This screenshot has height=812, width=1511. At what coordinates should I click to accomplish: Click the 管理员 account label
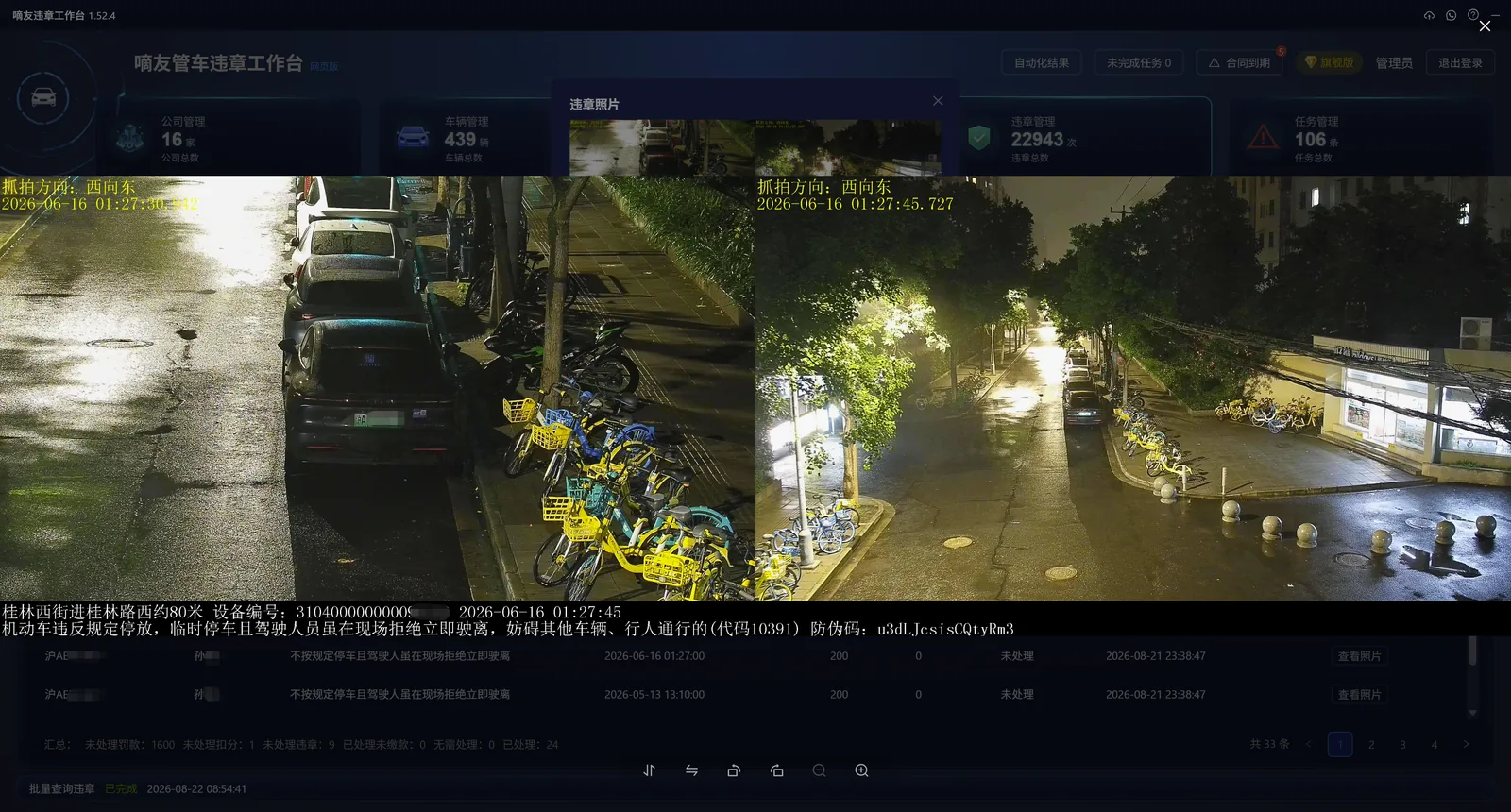coord(1394,63)
